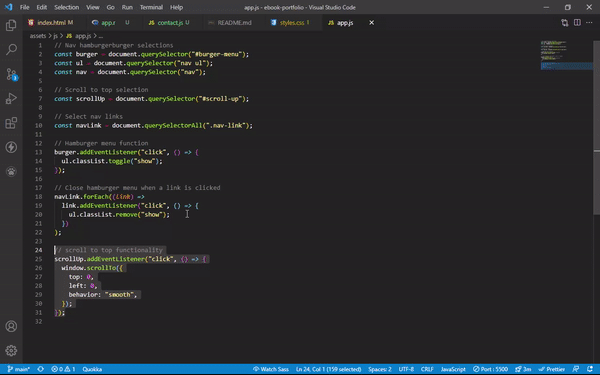Viewport: 600px width, 375px height.
Task: Click the querySelectorAll call on line 10
Action: pos(173,126)
